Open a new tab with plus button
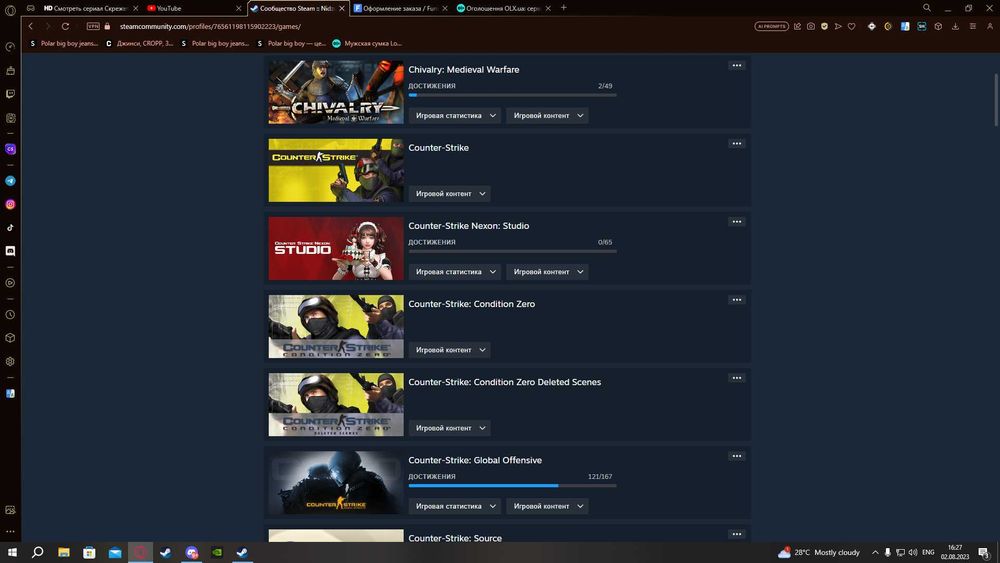This screenshot has height=563, width=1000. (564, 8)
